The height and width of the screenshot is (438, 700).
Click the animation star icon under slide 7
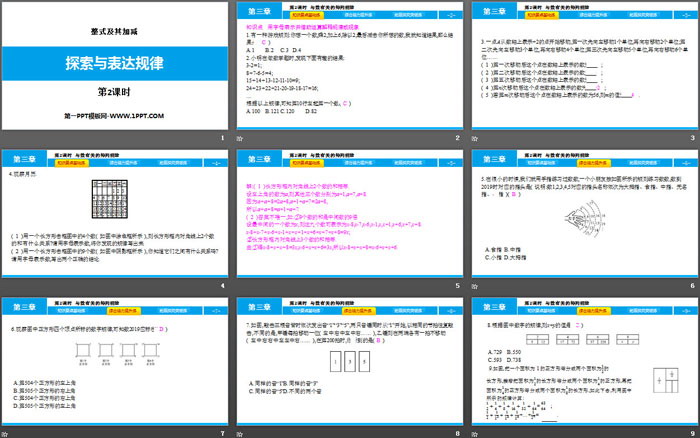tap(5, 434)
